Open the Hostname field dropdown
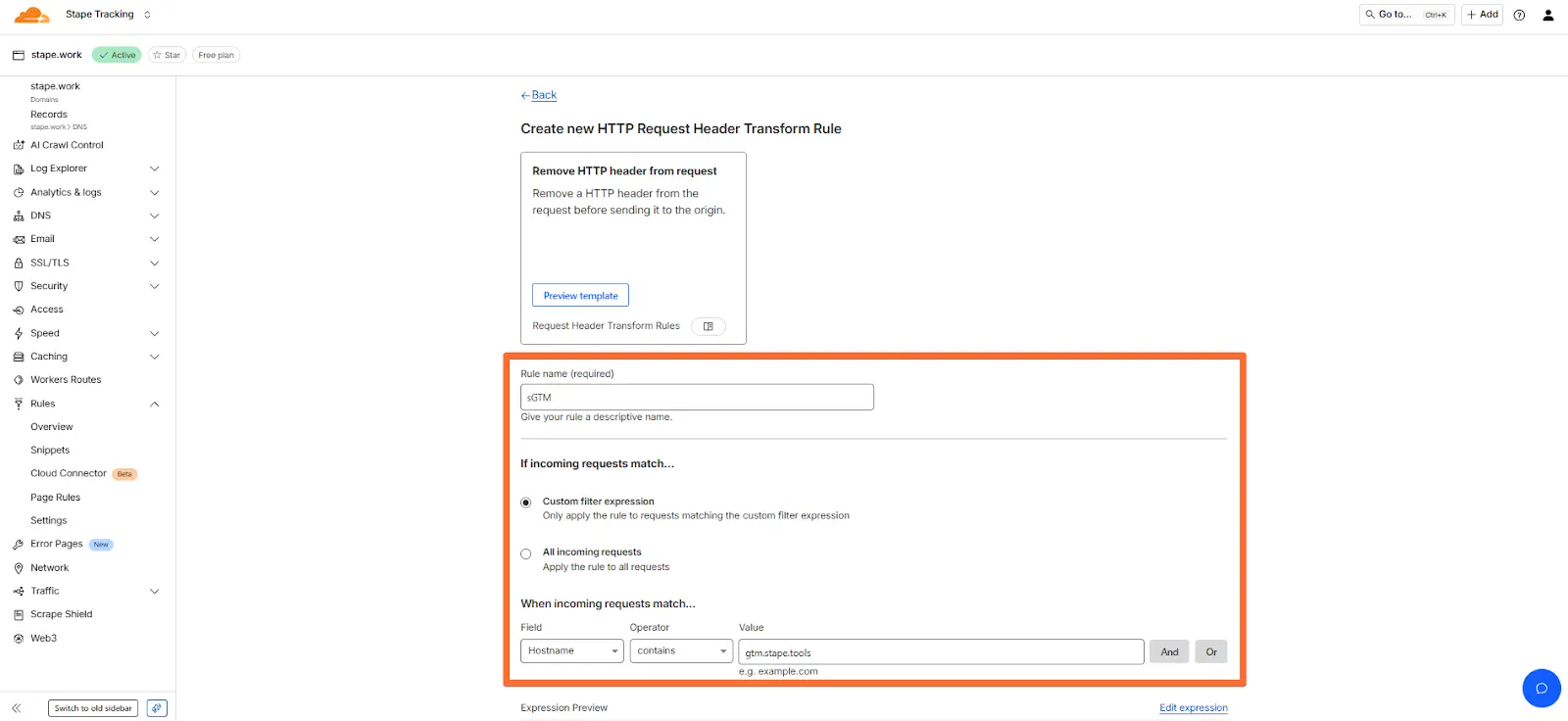The image size is (1568, 721). pyautogui.click(x=571, y=651)
